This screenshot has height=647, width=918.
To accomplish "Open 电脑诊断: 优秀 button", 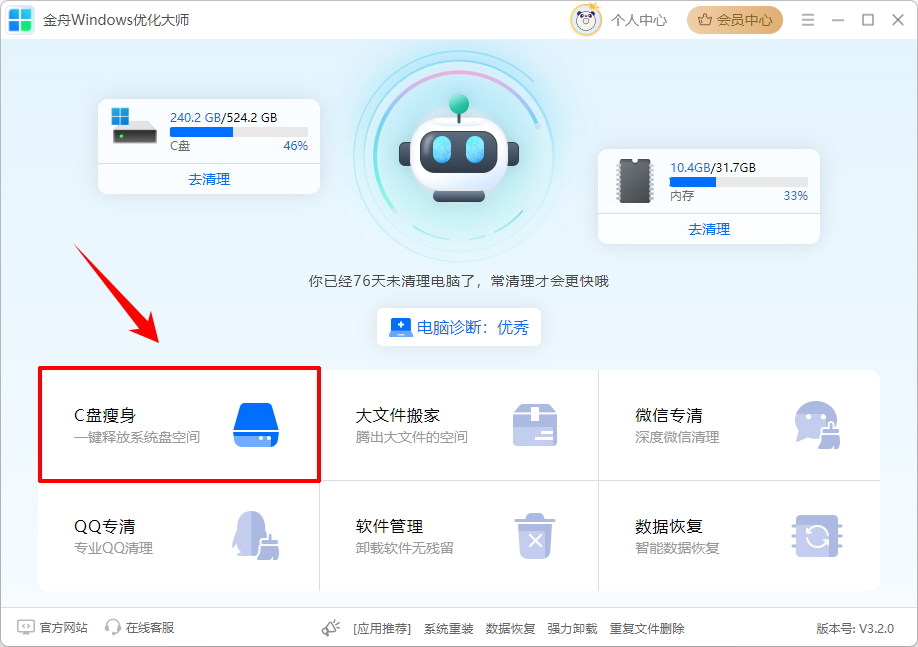I will (459, 327).
